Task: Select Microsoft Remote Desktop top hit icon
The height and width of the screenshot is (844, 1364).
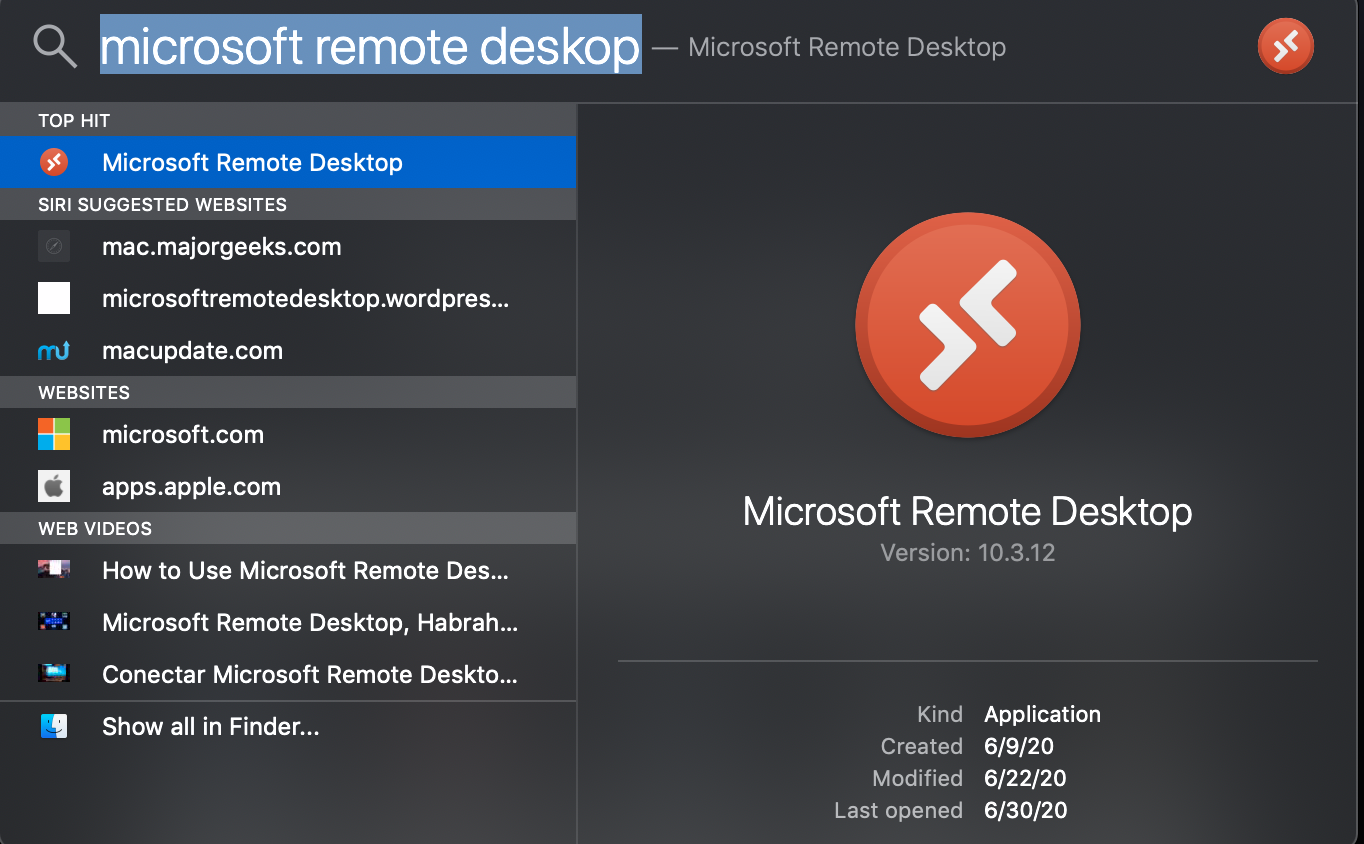Action: tap(54, 162)
